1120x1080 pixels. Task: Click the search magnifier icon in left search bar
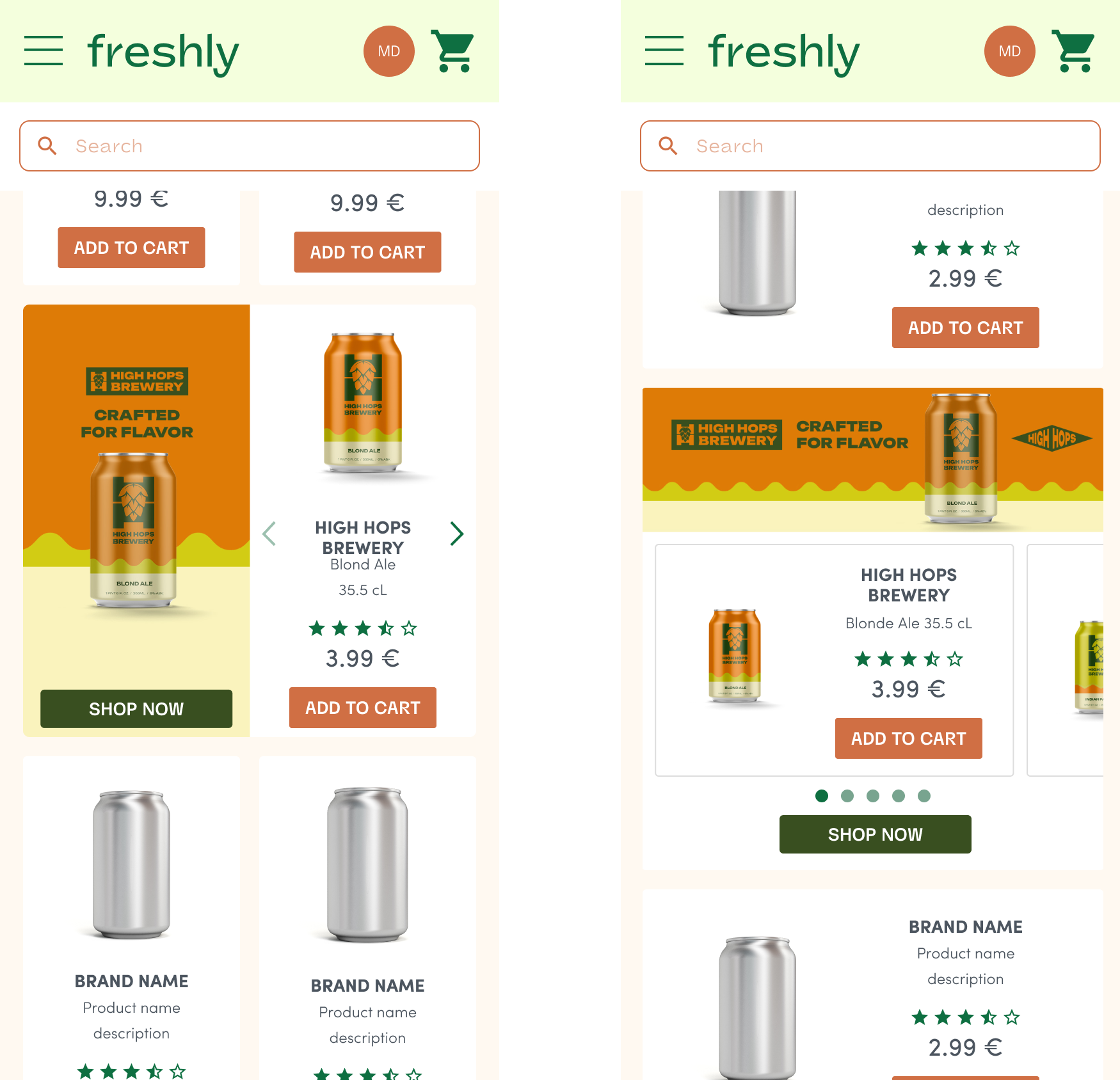pos(47,146)
